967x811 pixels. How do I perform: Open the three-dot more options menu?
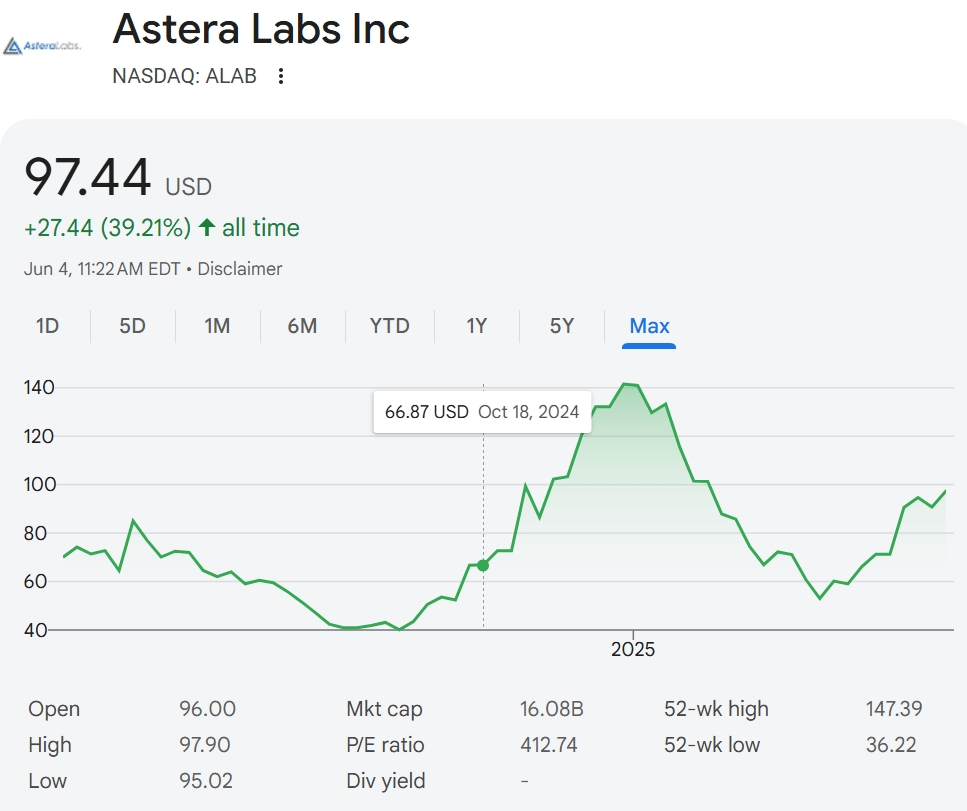click(281, 77)
